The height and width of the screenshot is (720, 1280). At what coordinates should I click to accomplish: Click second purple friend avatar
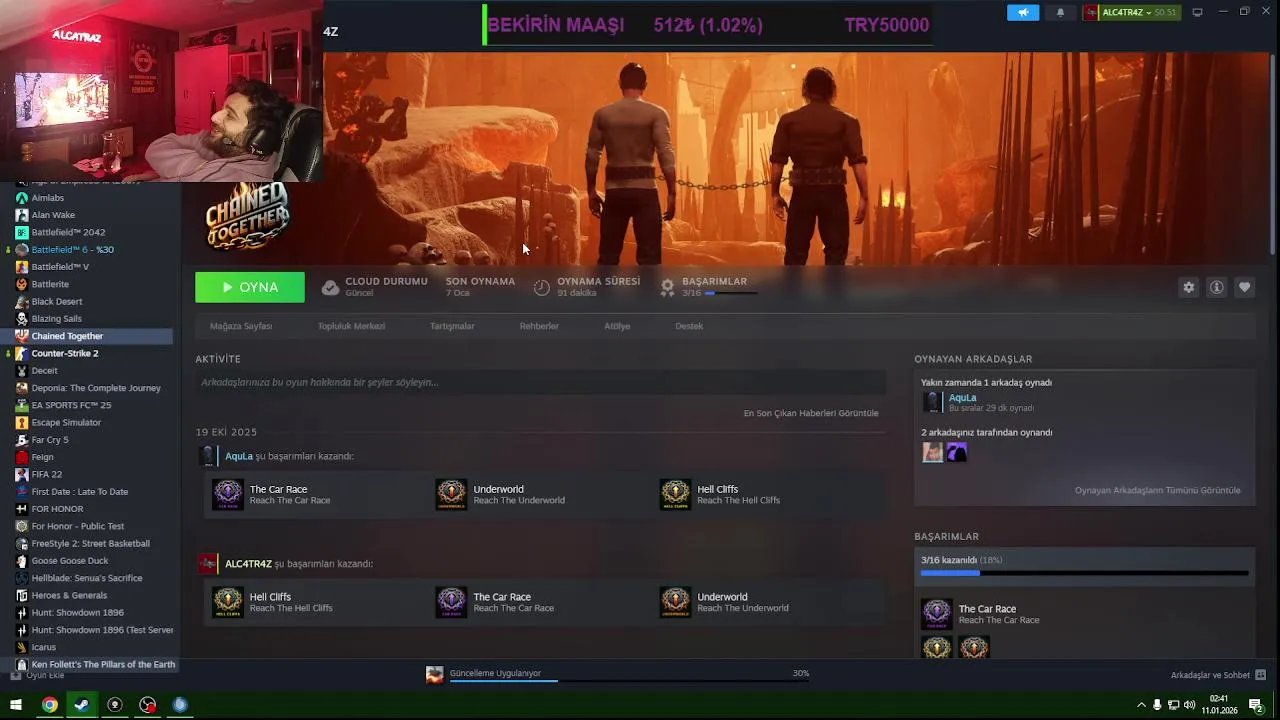957,453
